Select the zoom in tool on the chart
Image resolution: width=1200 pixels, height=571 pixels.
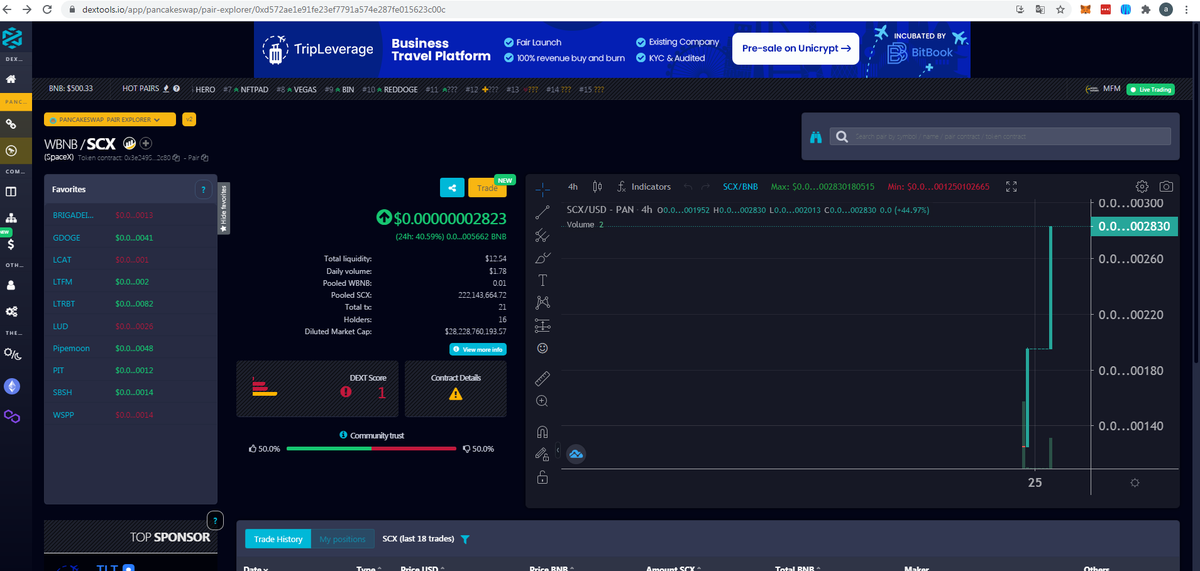click(542, 401)
